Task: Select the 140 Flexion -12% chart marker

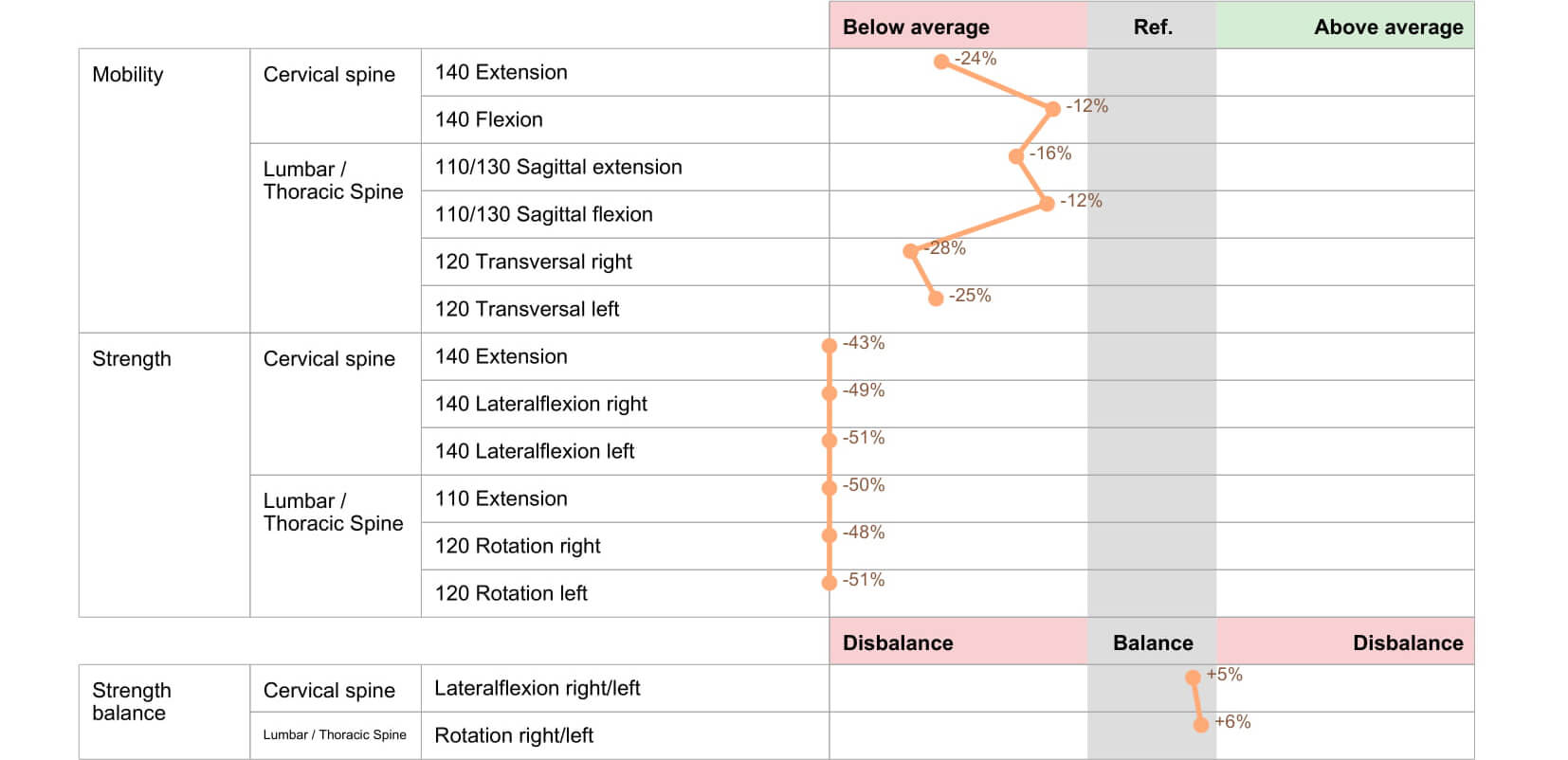Action: [1052, 109]
